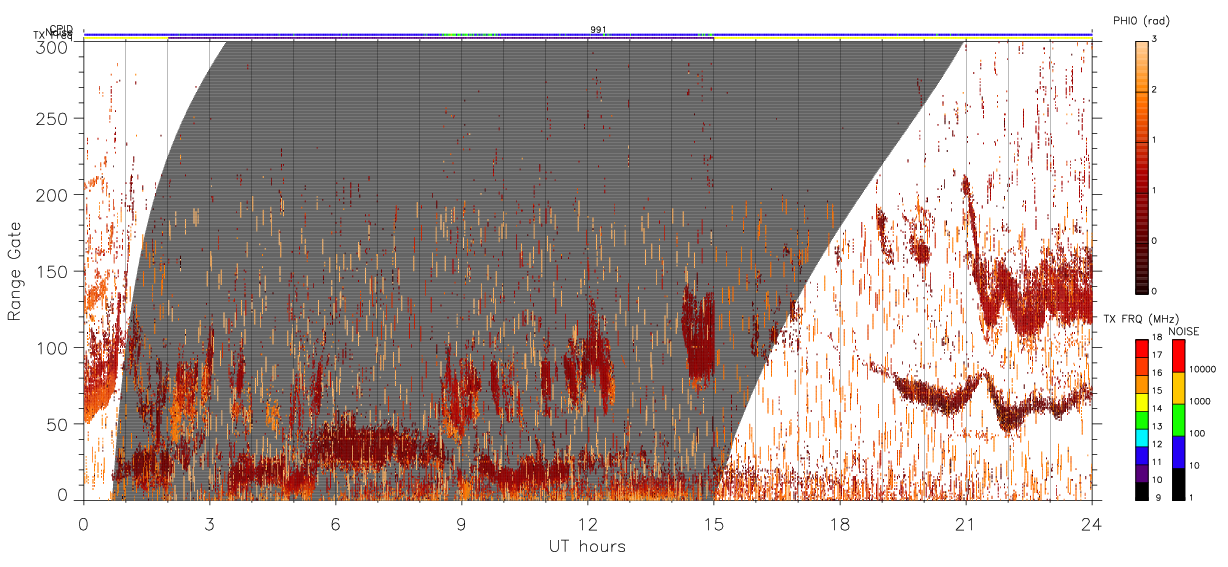Click the TX FRQ legend tick "9"
This screenshot has height=567, width=1228.
1159,497
